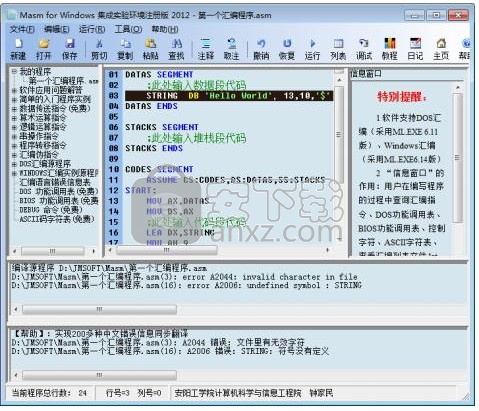Screen dimensions: 479x411
Task: Undo with the 撤销 toolbar icon
Action: coord(261,49)
